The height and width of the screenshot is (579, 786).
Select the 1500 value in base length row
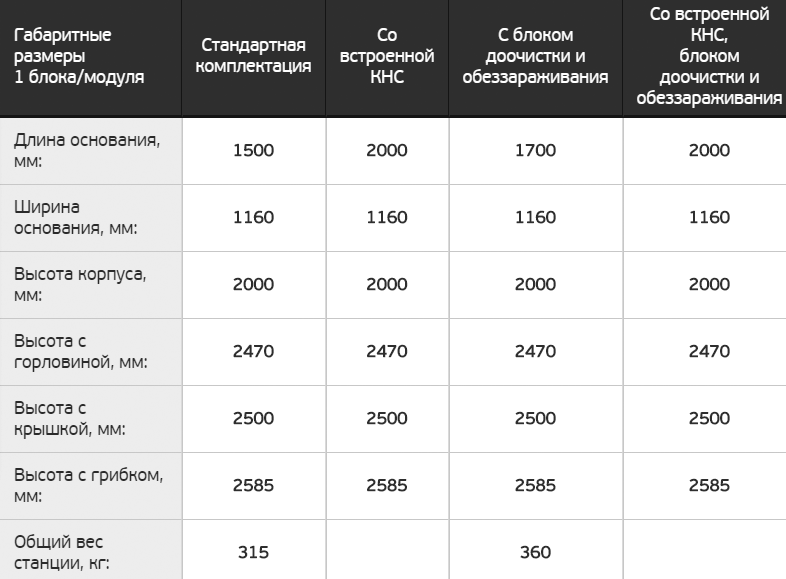tap(253, 151)
